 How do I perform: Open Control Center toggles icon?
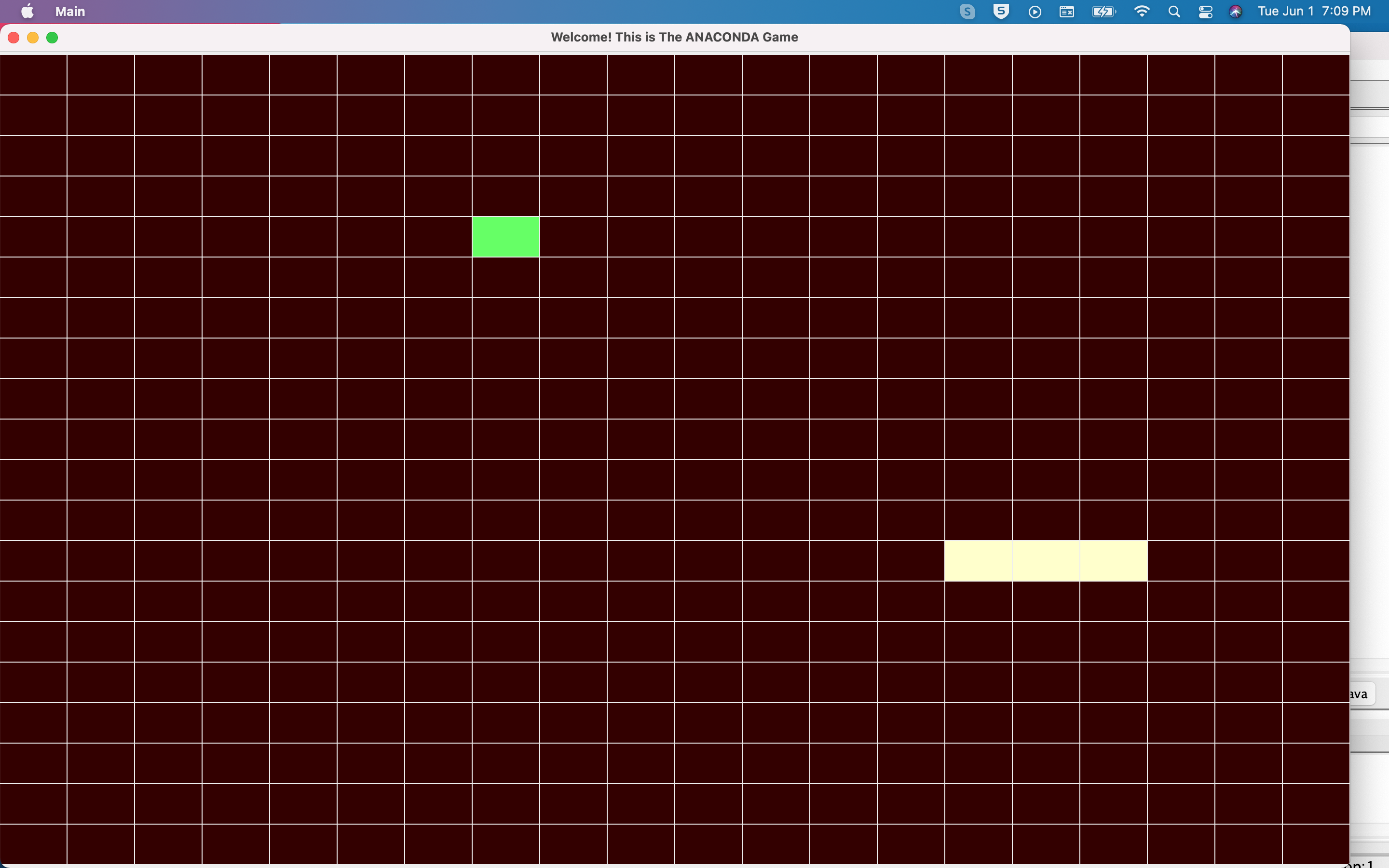point(1205,12)
